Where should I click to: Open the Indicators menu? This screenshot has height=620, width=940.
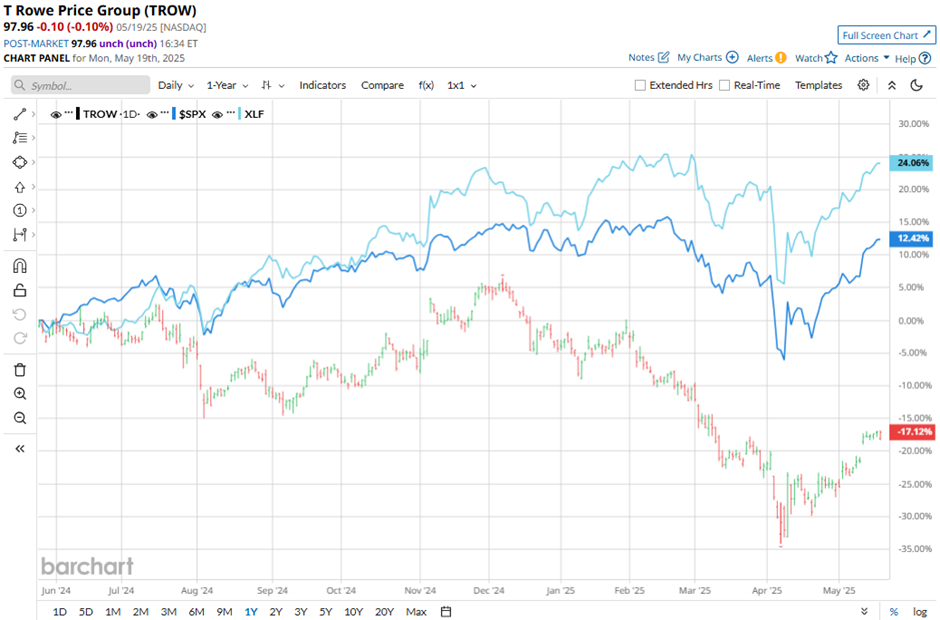tap(322, 85)
